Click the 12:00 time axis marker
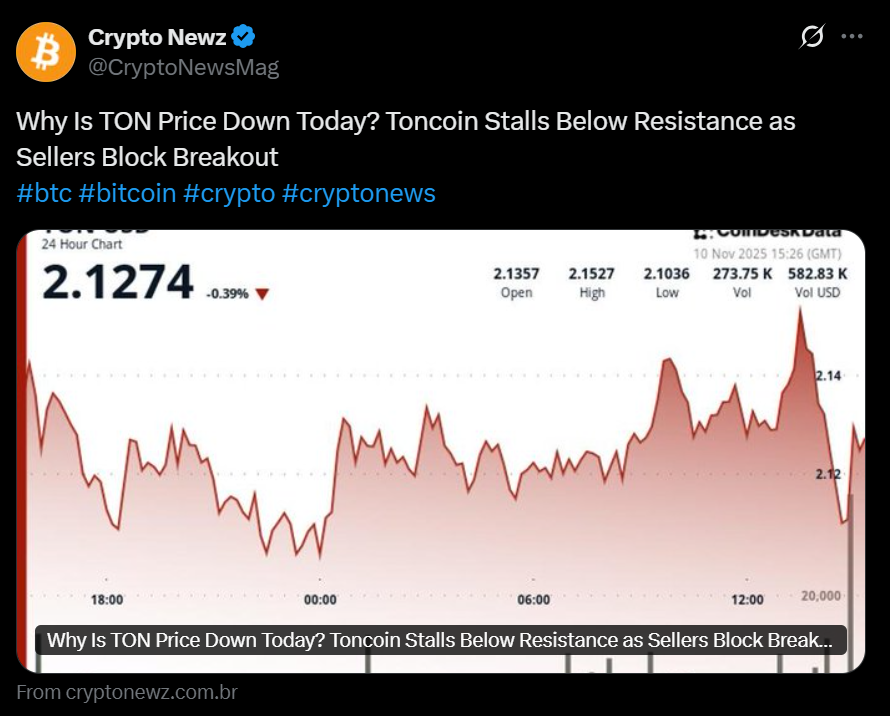890x716 pixels. click(x=747, y=600)
